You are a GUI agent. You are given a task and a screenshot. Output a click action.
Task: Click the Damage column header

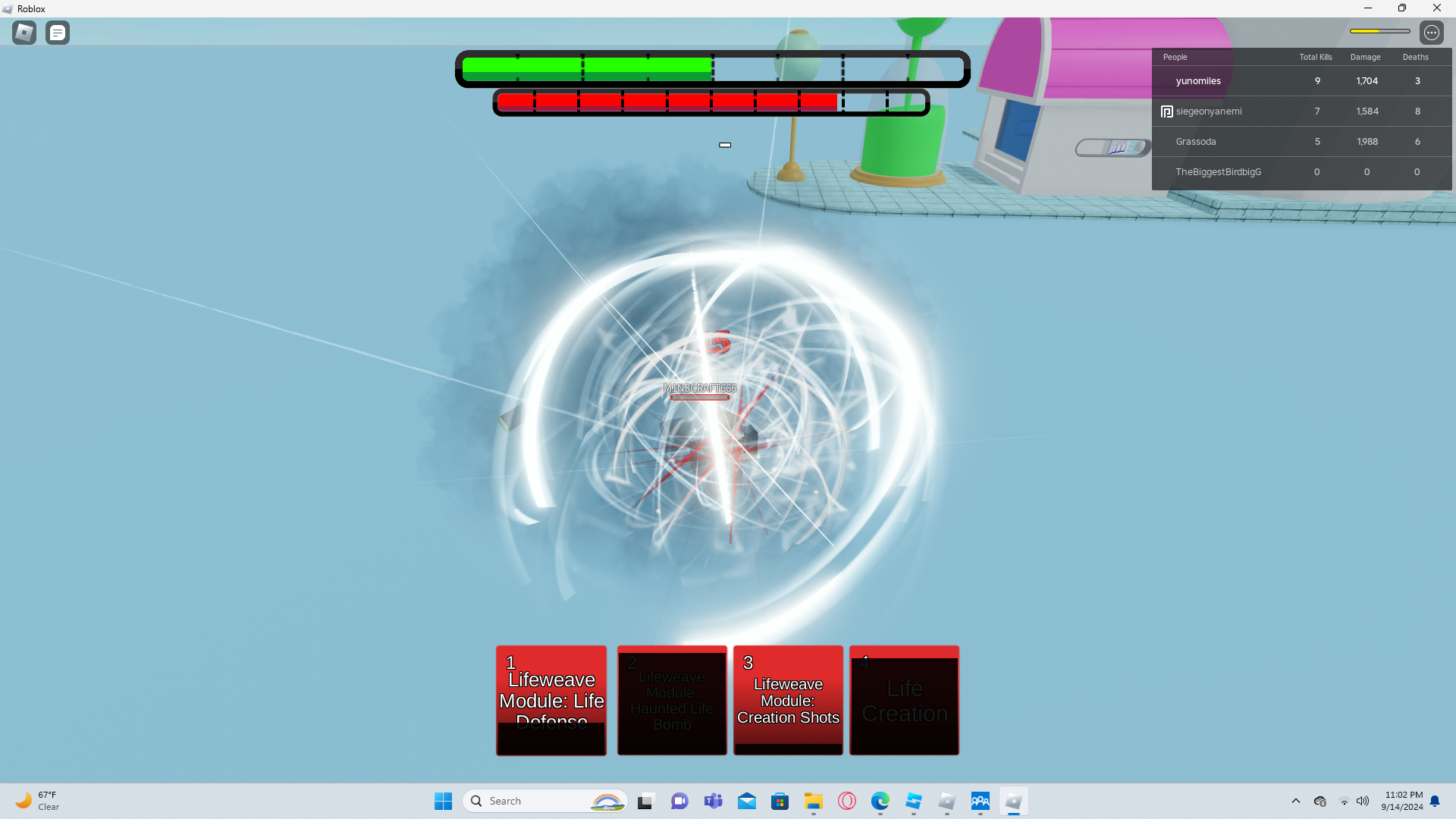click(1365, 57)
